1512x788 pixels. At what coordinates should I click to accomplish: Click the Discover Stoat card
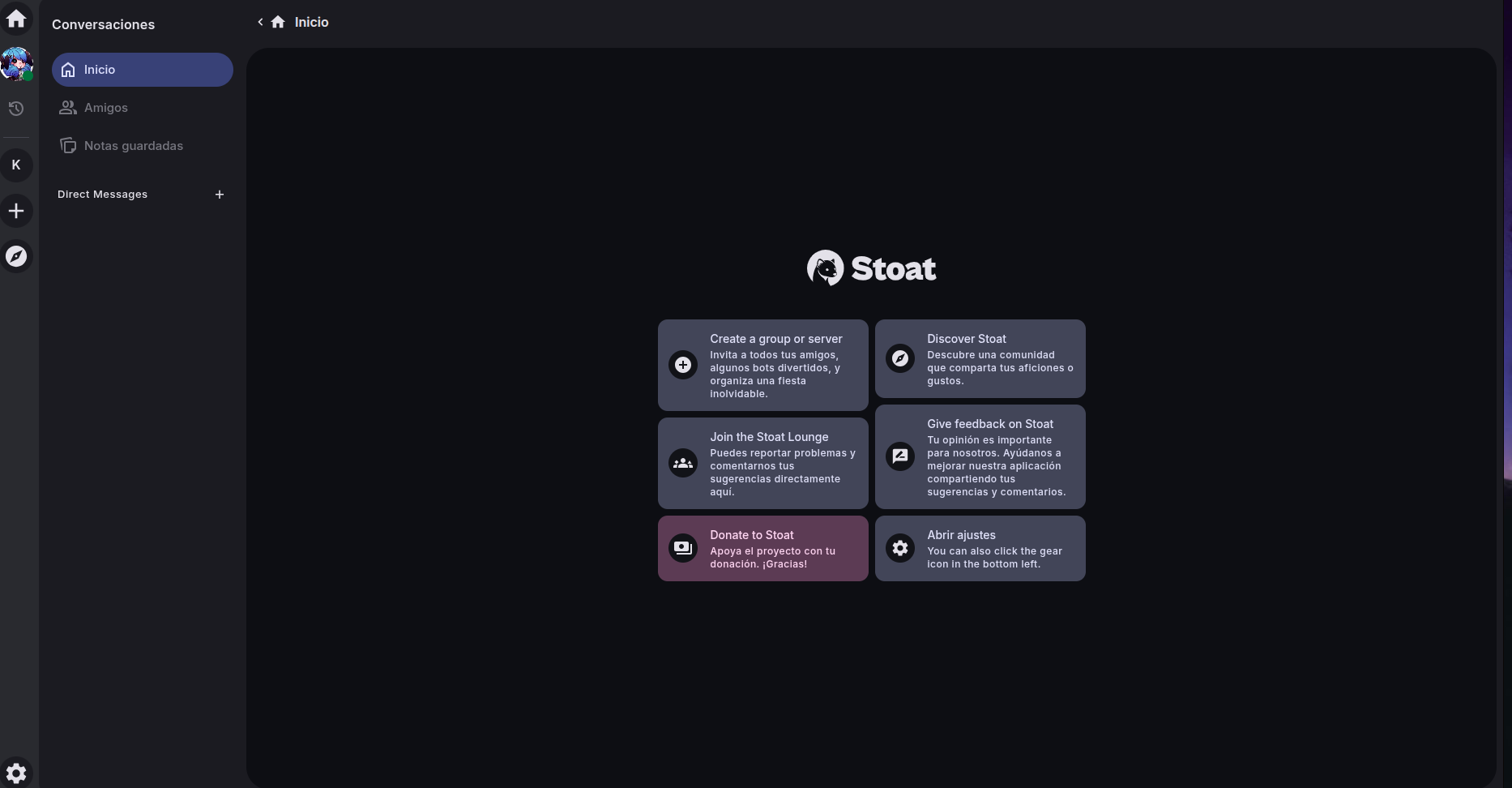pyautogui.click(x=980, y=358)
